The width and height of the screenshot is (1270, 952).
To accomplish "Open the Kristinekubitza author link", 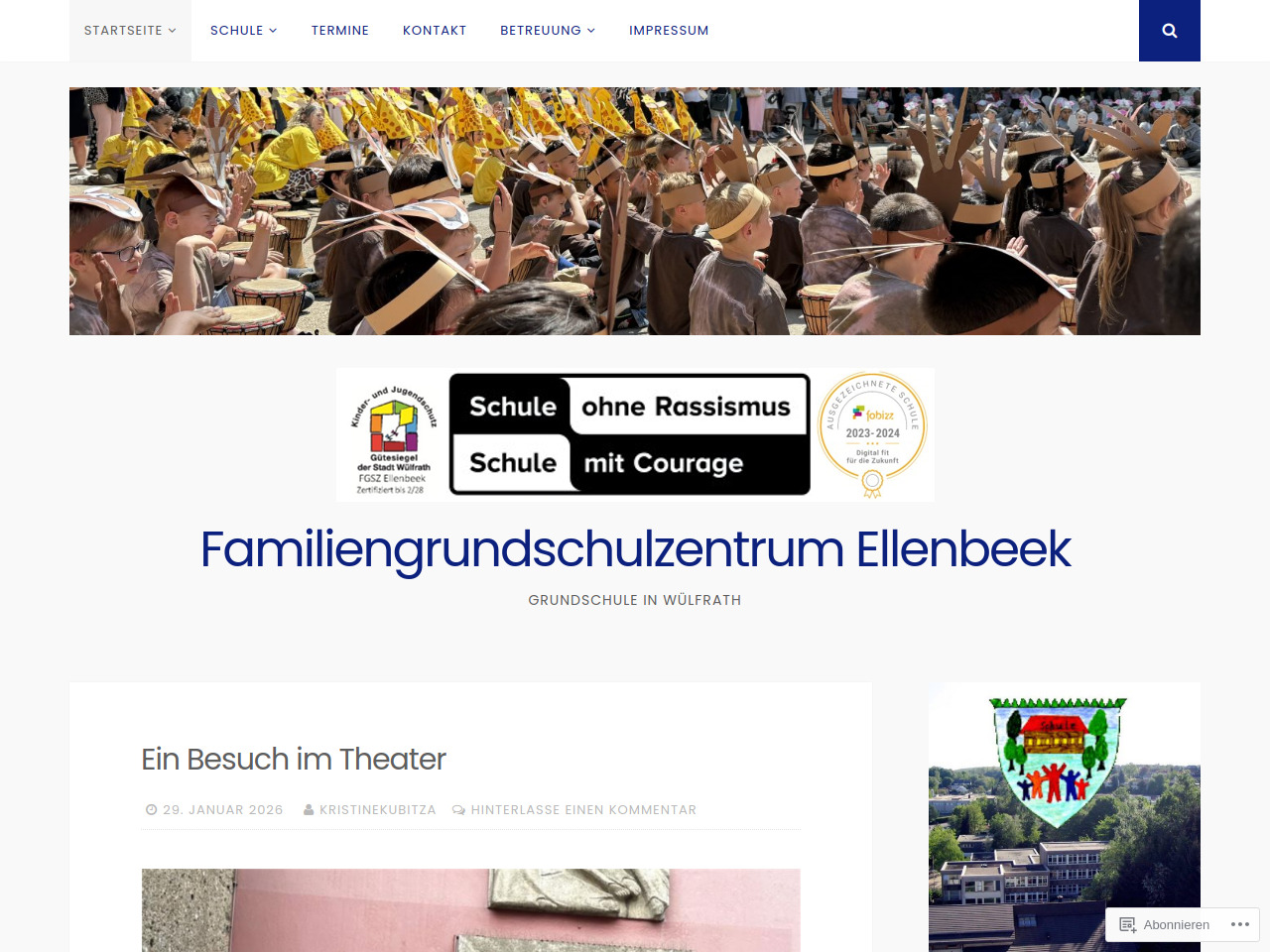I will [x=378, y=810].
